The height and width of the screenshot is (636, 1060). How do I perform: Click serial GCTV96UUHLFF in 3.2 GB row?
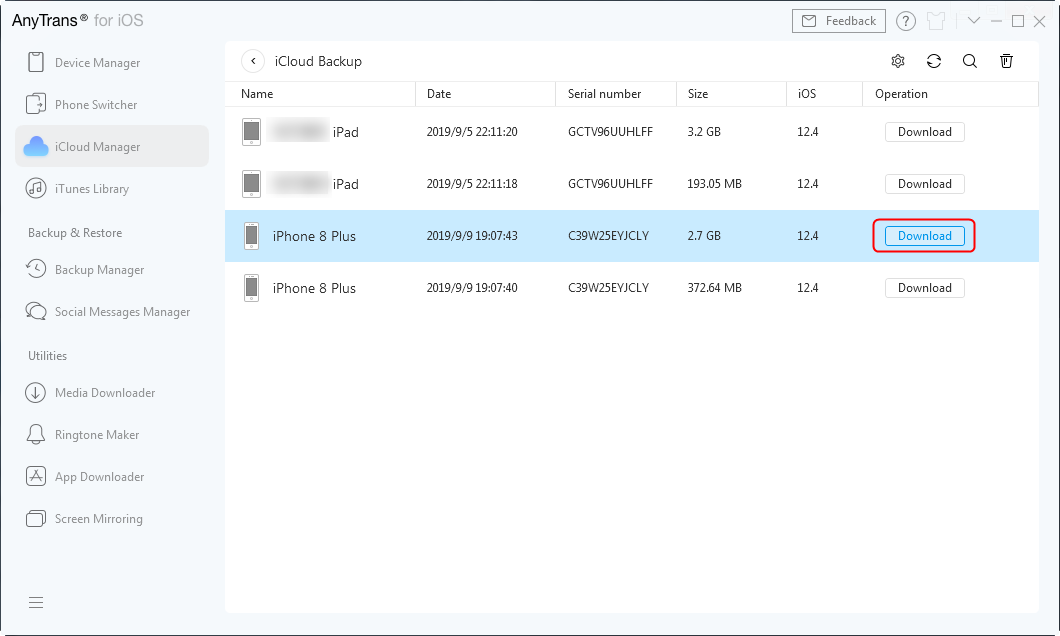[x=610, y=132]
